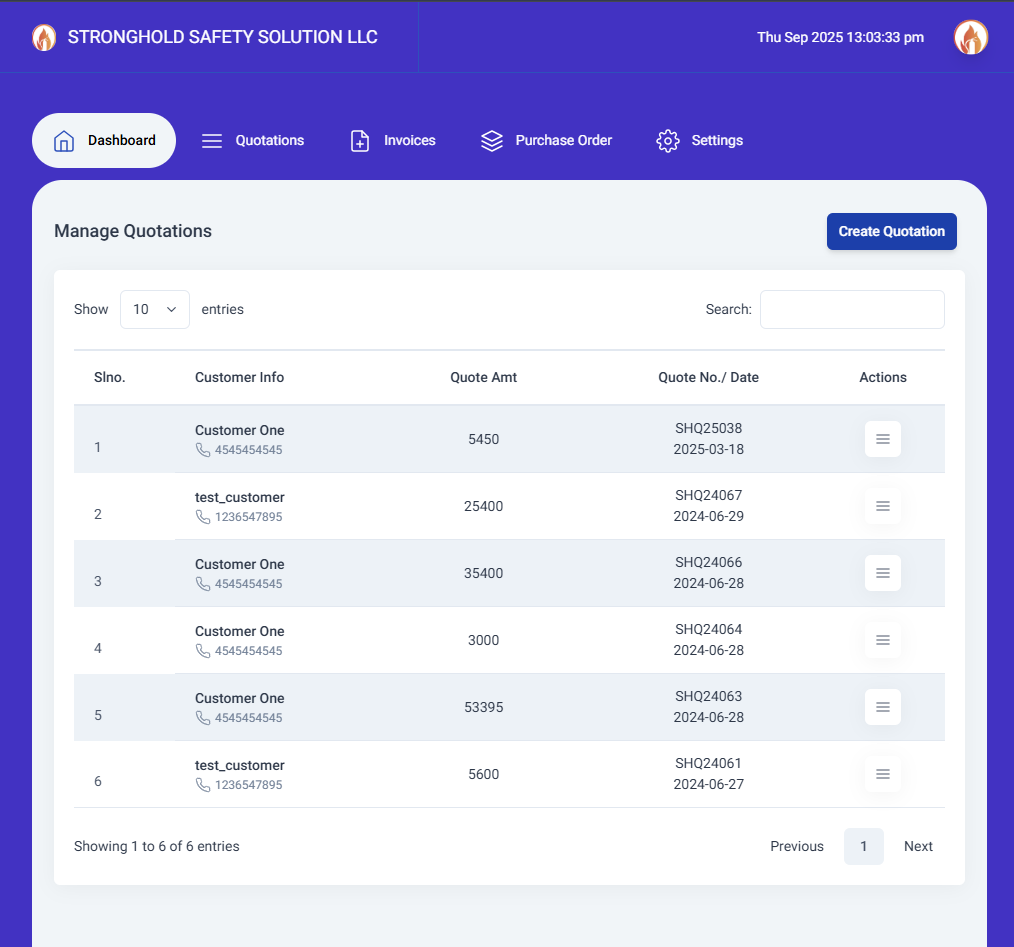Image resolution: width=1014 pixels, height=947 pixels.
Task: Switch to the Quotations tab
Action: 253,141
